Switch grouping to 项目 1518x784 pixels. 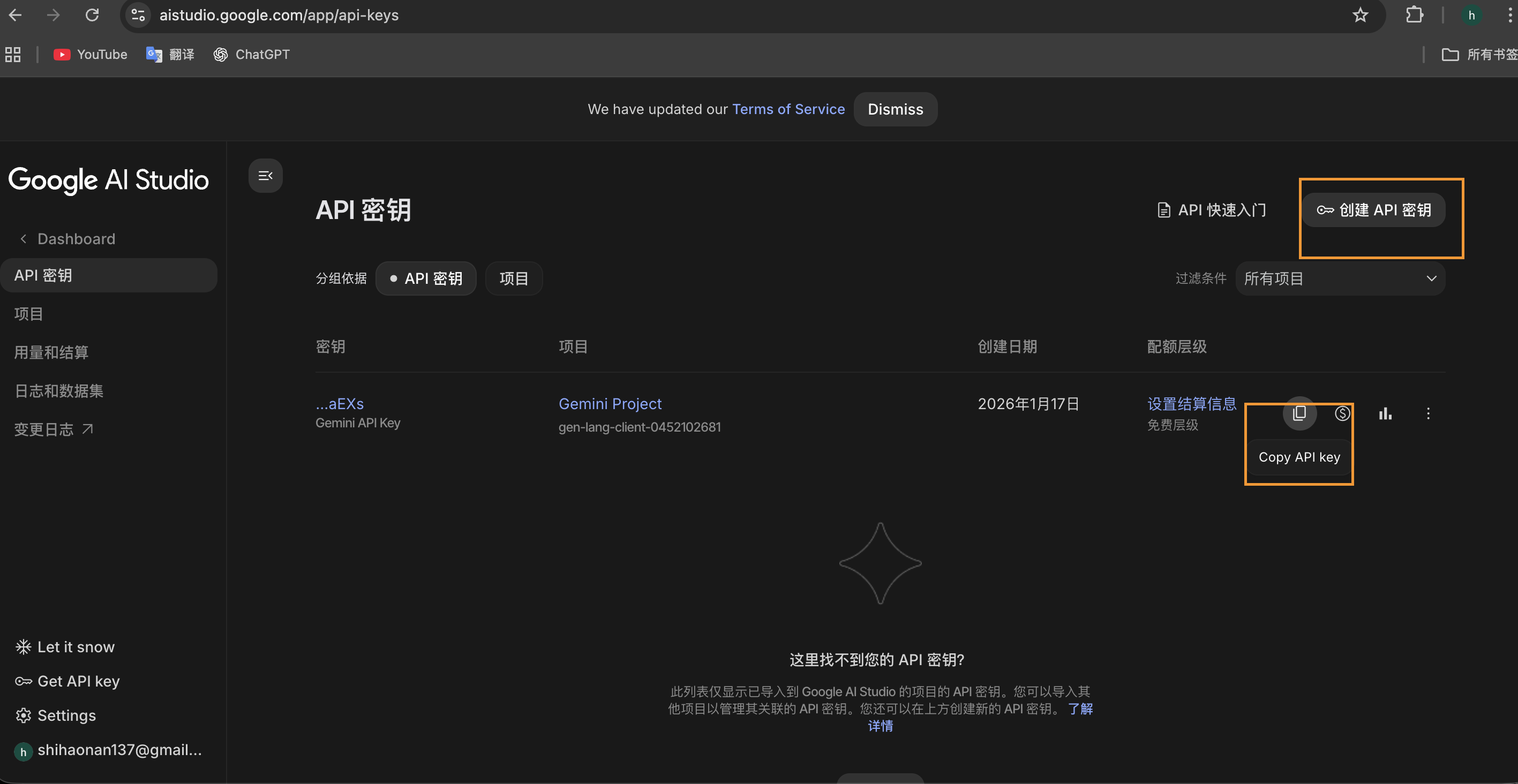click(x=513, y=278)
